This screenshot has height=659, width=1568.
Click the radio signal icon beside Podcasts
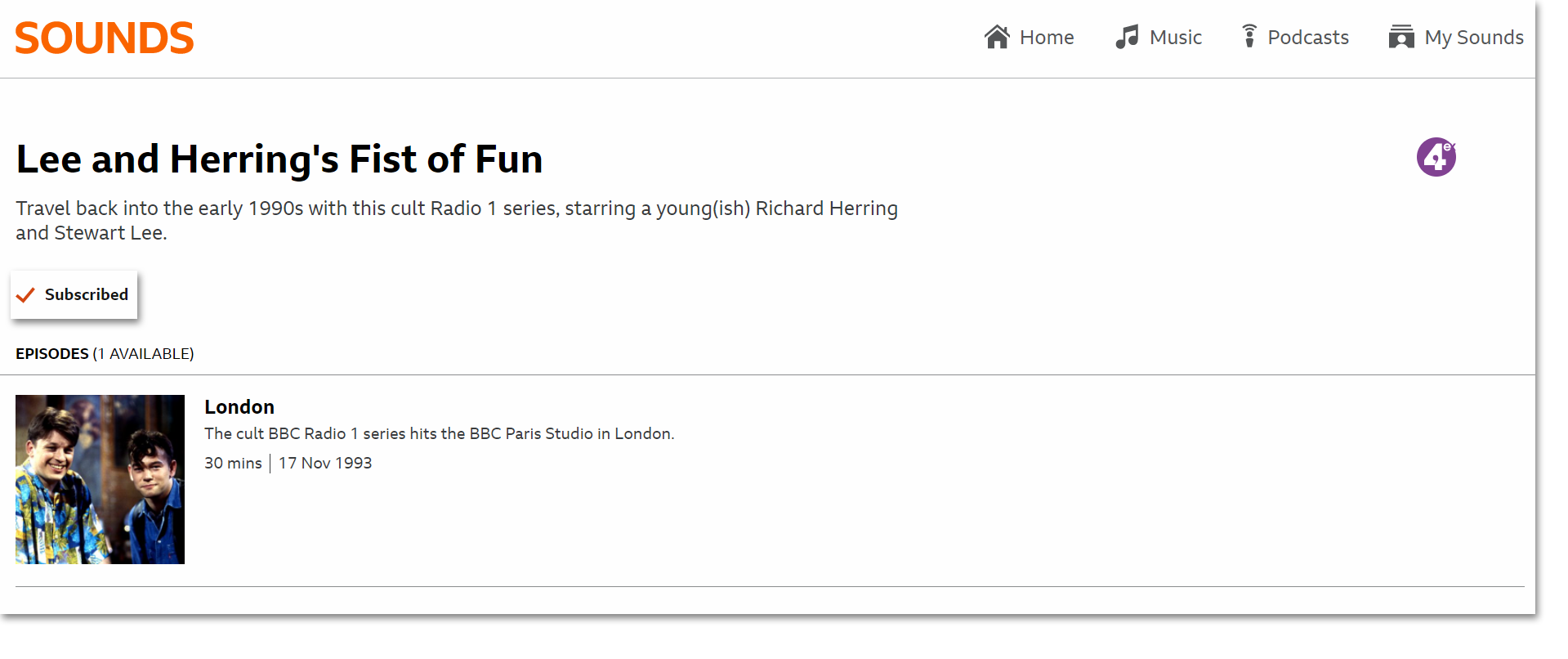[x=1249, y=36]
